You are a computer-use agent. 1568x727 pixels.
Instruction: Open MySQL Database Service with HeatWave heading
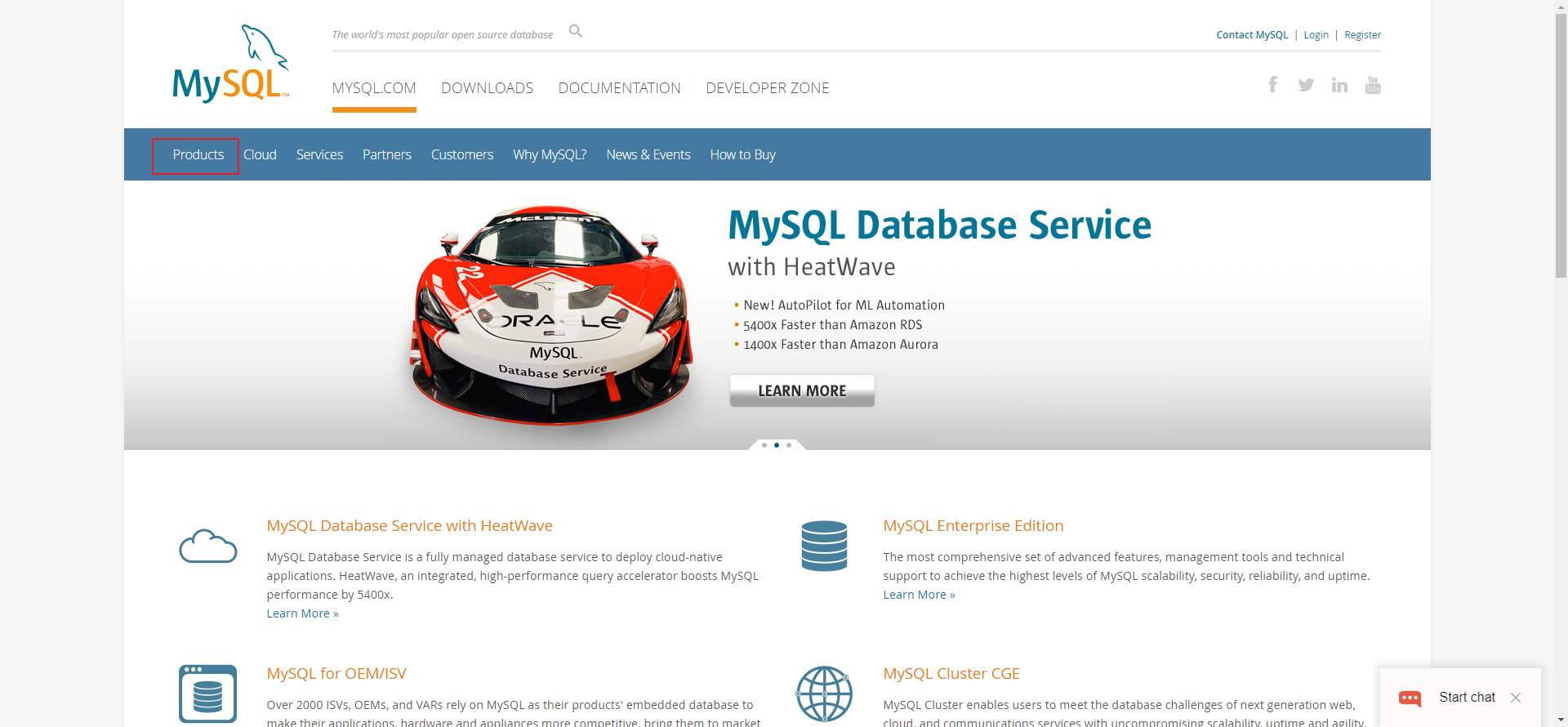pos(410,526)
